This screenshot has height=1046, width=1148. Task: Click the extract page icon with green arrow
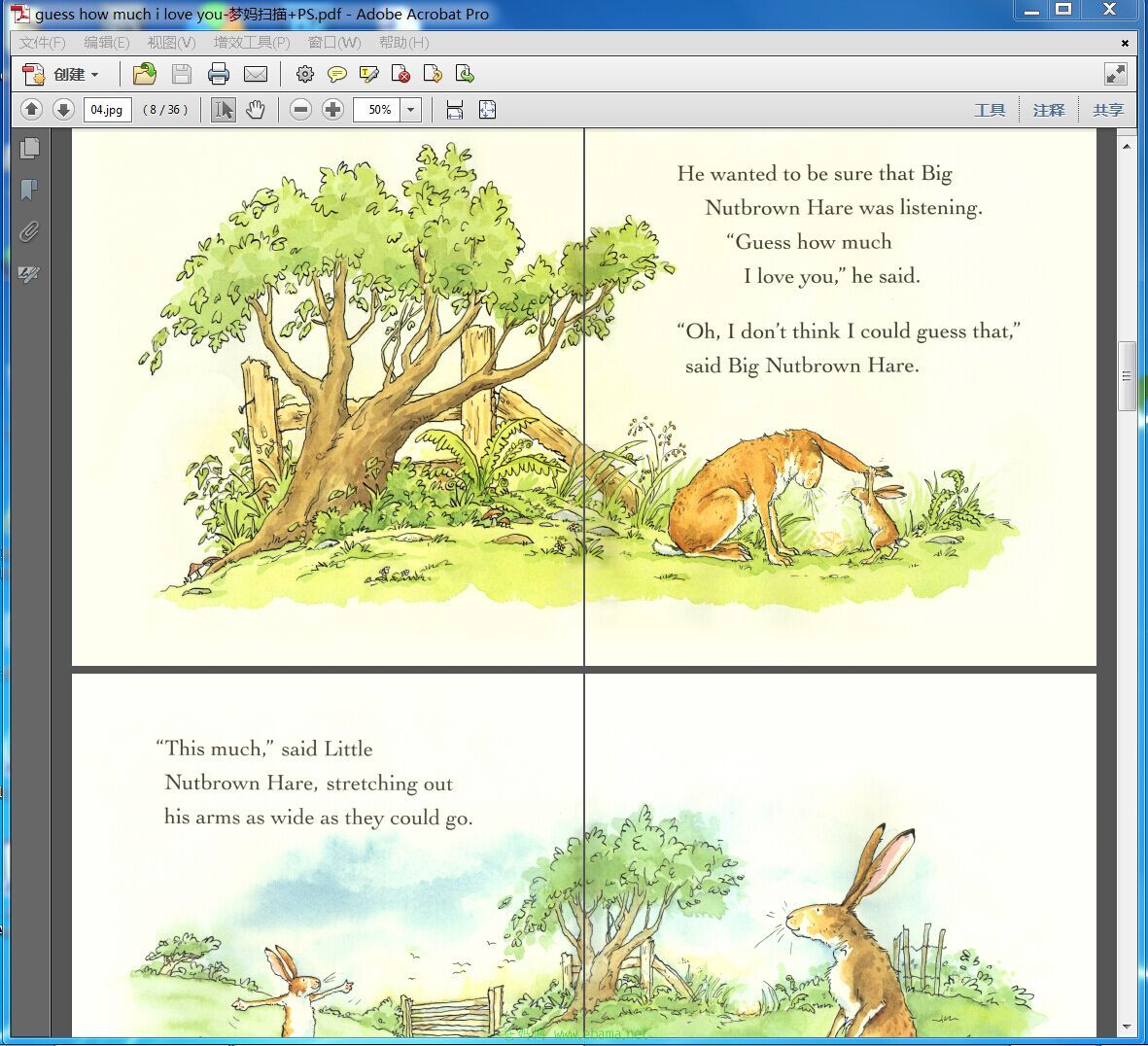coord(465,74)
